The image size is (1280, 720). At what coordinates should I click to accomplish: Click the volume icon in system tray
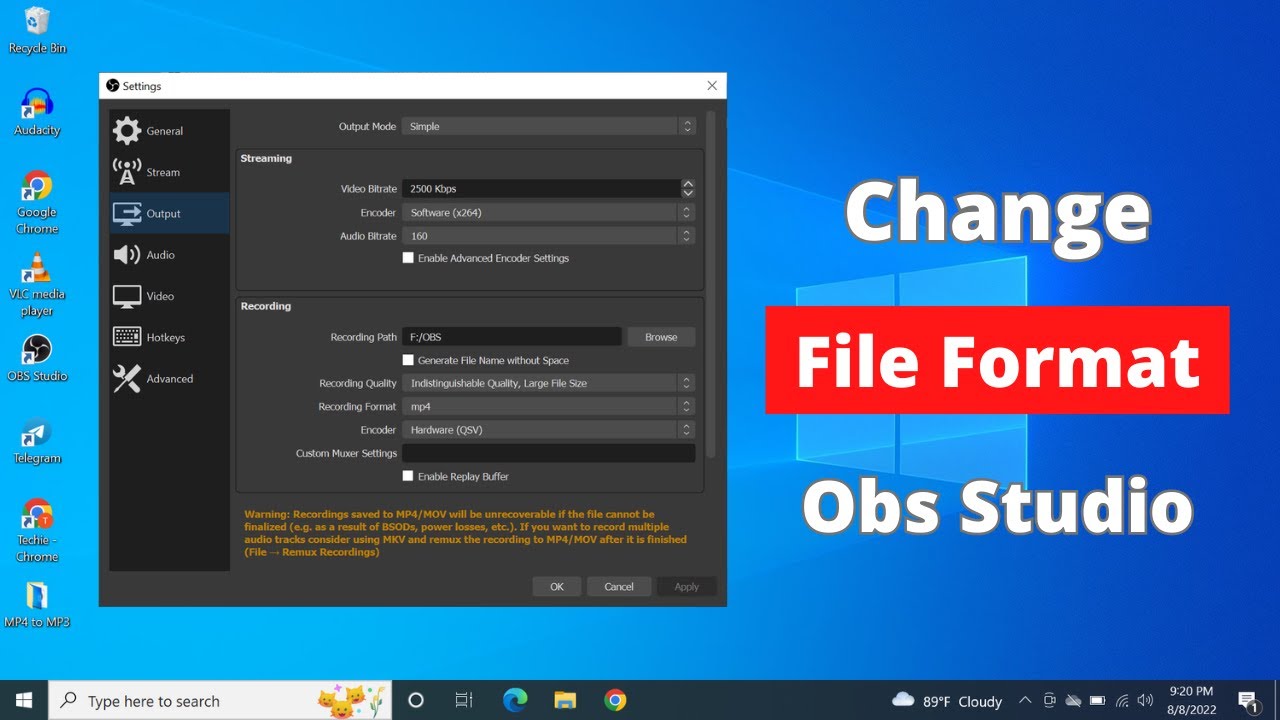click(x=1145, y=700)
